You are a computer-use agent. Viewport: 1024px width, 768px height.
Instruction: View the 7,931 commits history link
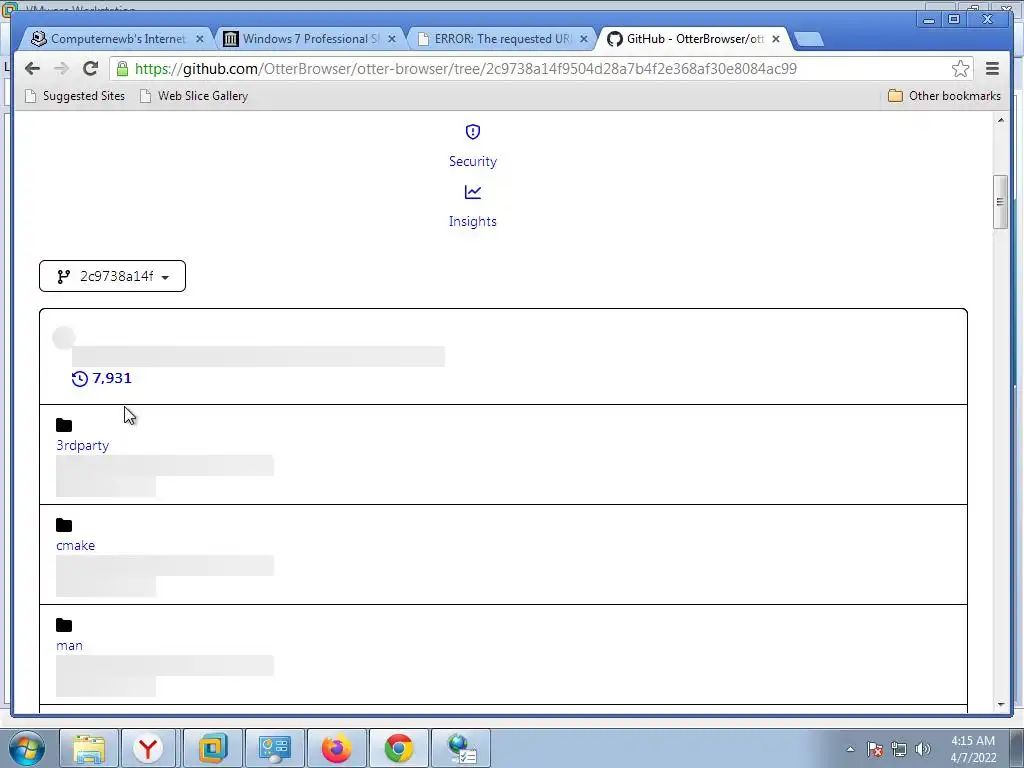point(102,378)
